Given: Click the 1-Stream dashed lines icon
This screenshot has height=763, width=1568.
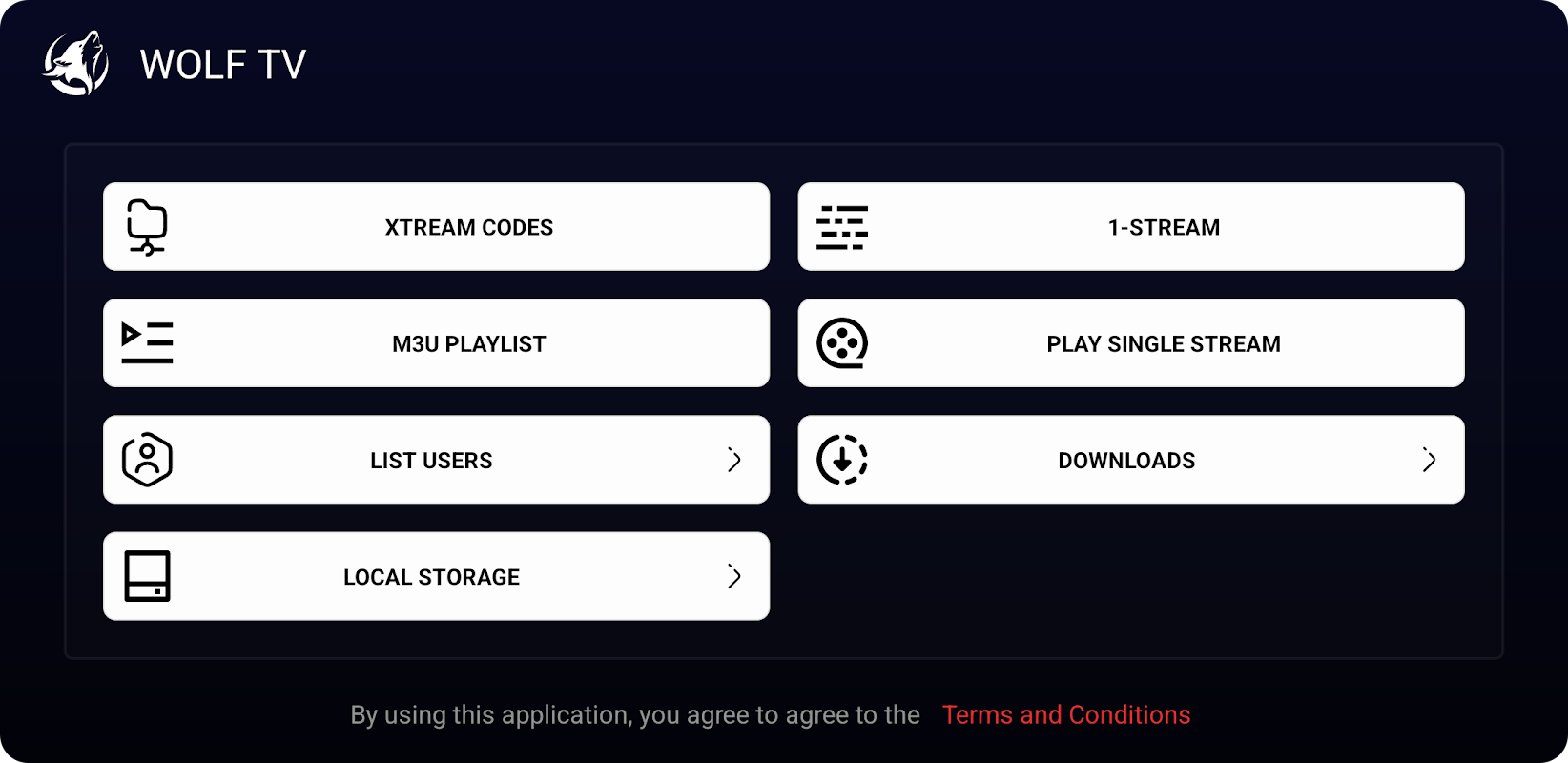Looking at the screenshot, I should [842, 227].
